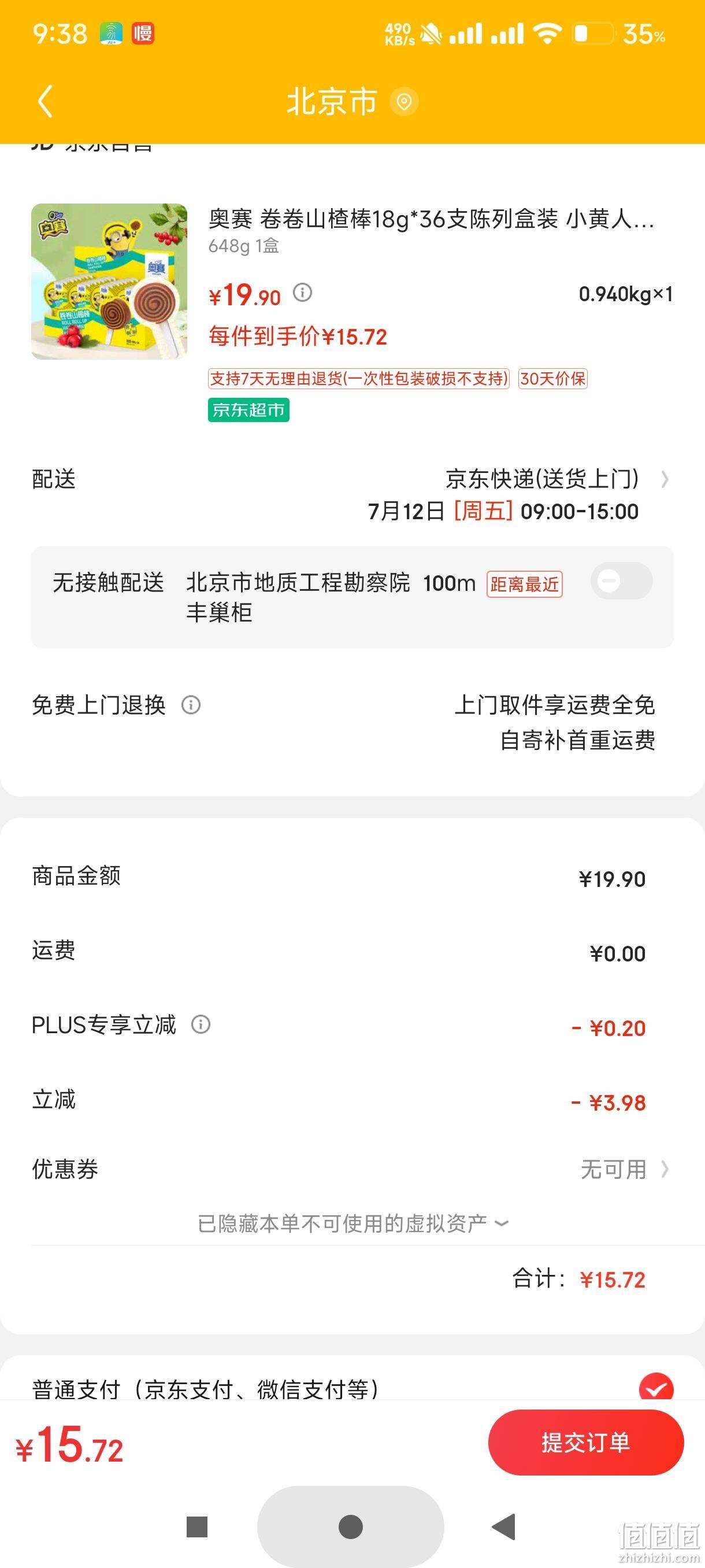
Task: Tap delivery time 7月12日 周五 09:00-15:00
Action: pos(503,511)
